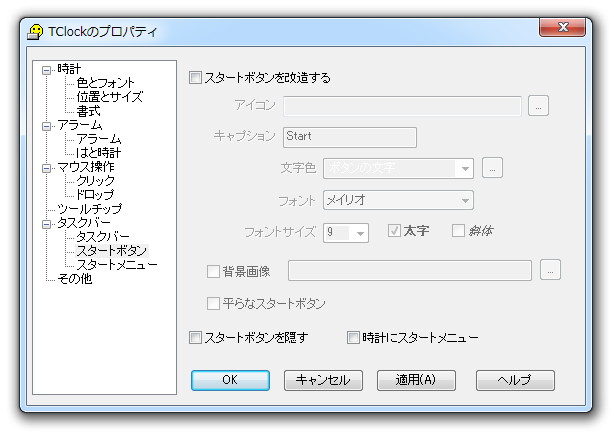The height and width of the screenshot is (435, 614).
Task: Browse for 背景画像 file with ... button
Action: (550, 270)
